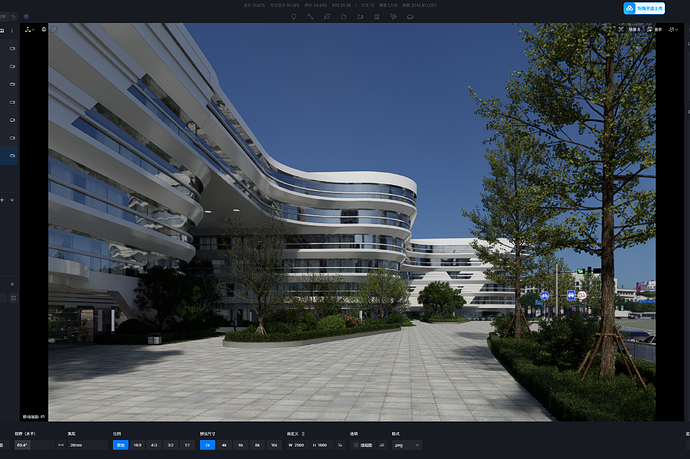
Task: Select the paint brush tool in top toolbar
Action: click(x=327, y=16)
